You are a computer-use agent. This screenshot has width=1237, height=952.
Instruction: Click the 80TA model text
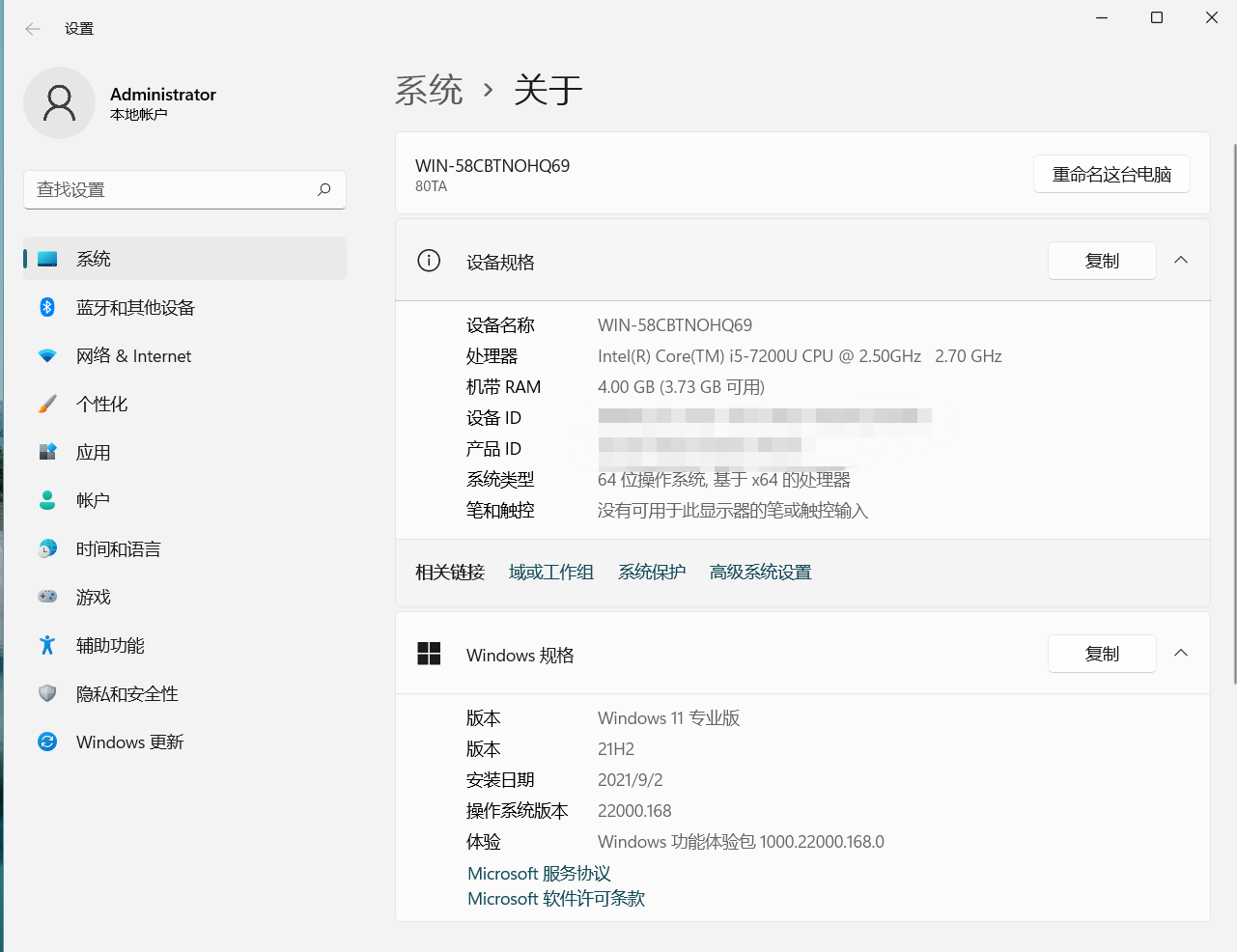pos(432,186)
